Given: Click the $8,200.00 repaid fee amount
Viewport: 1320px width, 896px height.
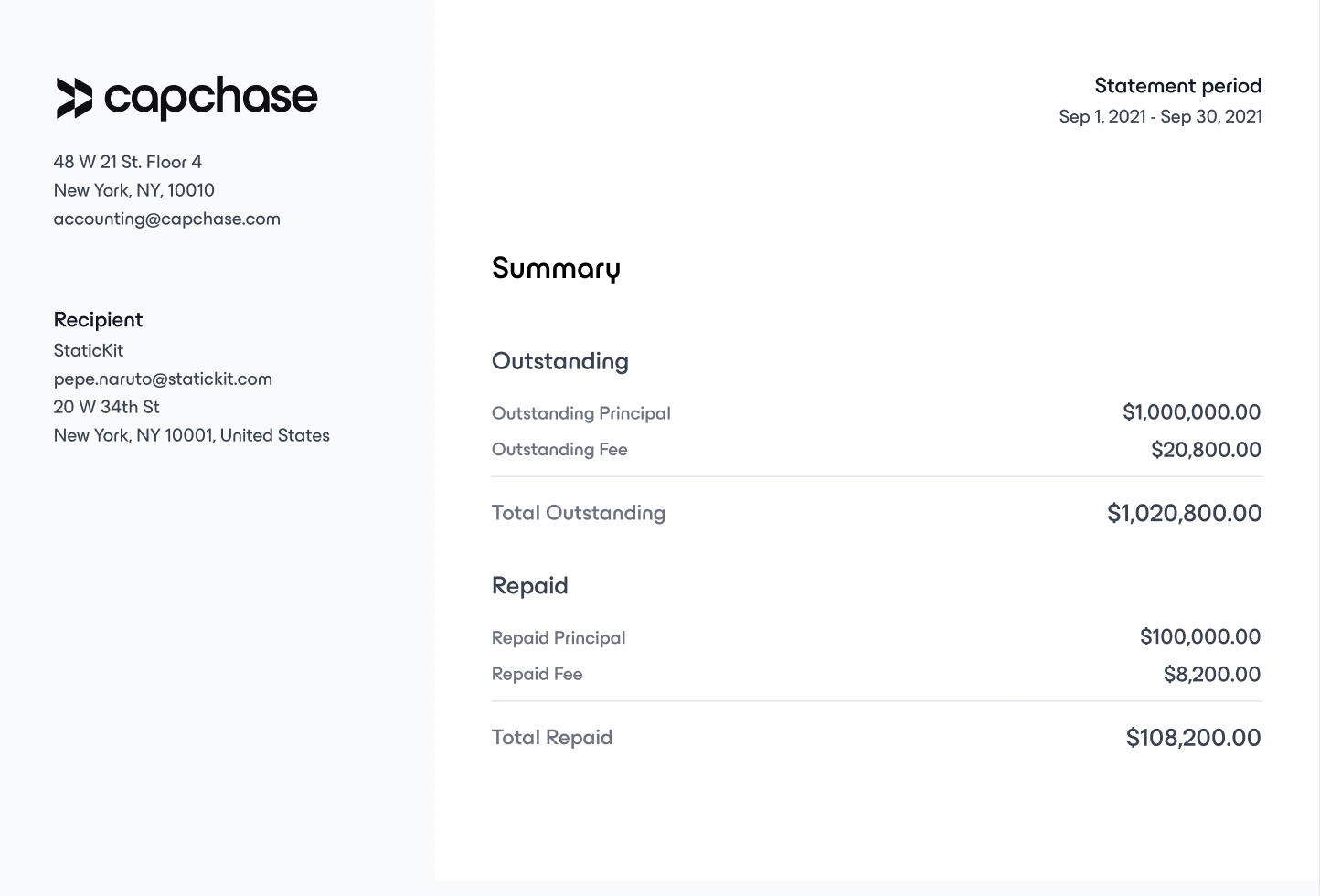Looking at the screenshot, I should click(1212, 675).
